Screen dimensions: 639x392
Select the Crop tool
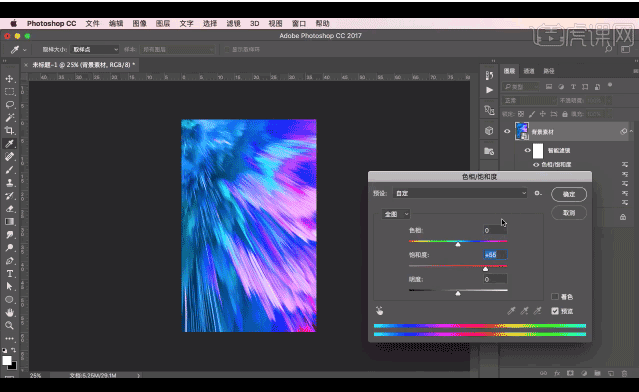9,130
